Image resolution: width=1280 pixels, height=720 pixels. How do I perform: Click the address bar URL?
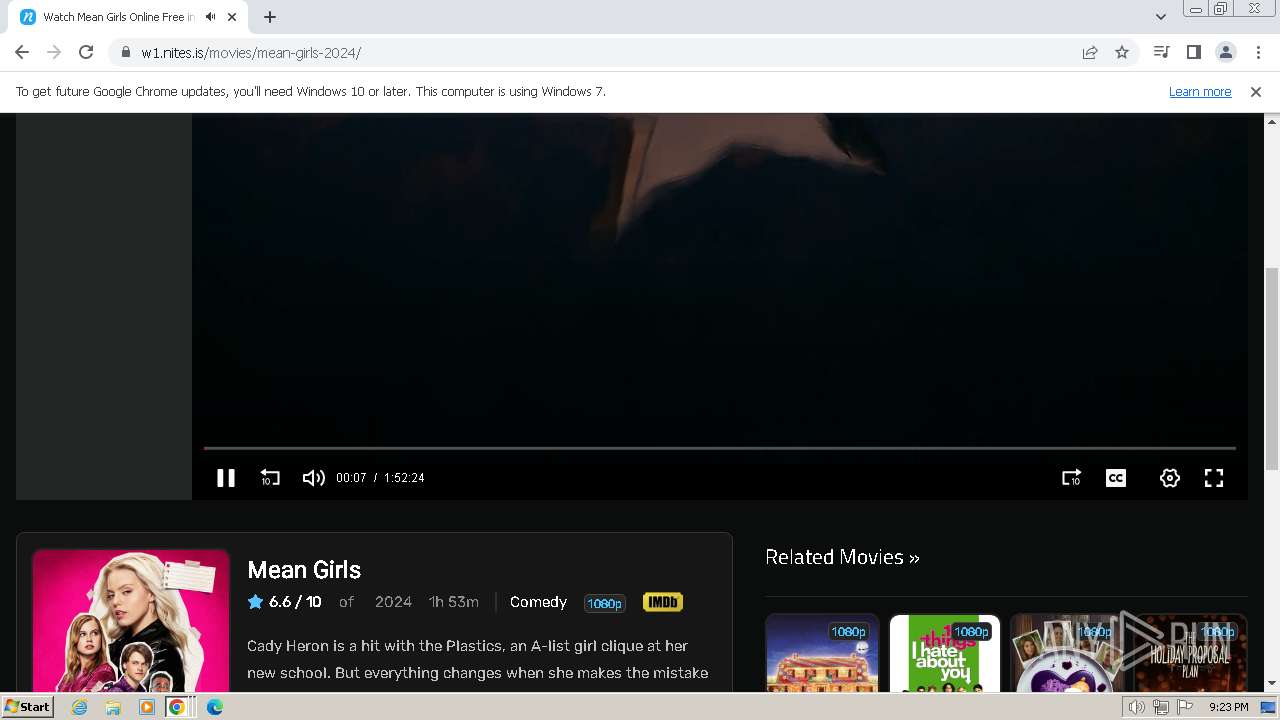[251, 53]
